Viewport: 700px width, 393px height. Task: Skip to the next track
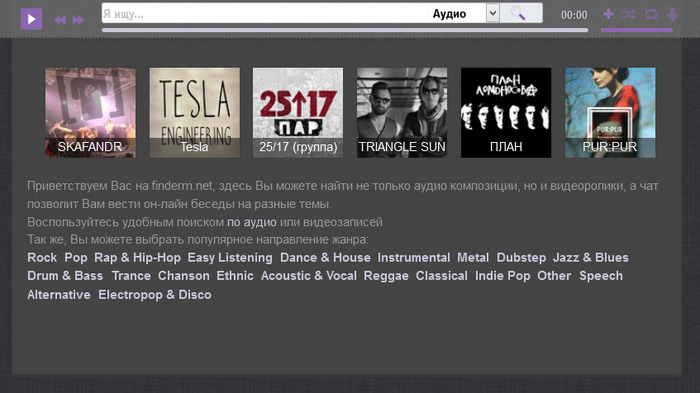tap(78, 20)
